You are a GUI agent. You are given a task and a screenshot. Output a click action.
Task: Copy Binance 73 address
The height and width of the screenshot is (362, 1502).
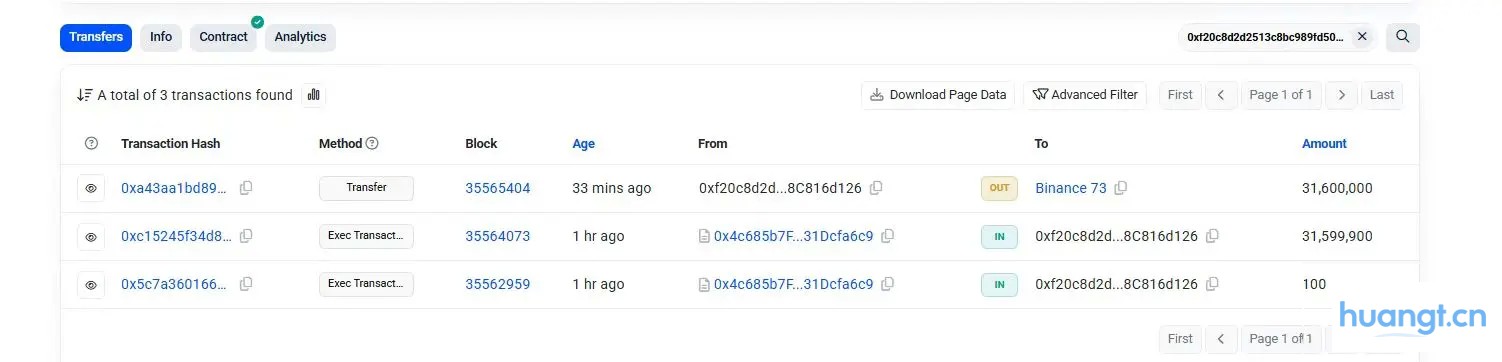(1121, 188)
